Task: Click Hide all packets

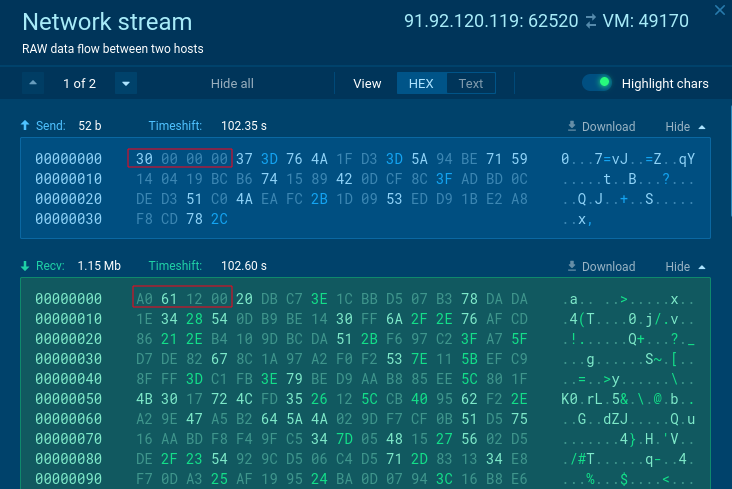Action: 232,83
